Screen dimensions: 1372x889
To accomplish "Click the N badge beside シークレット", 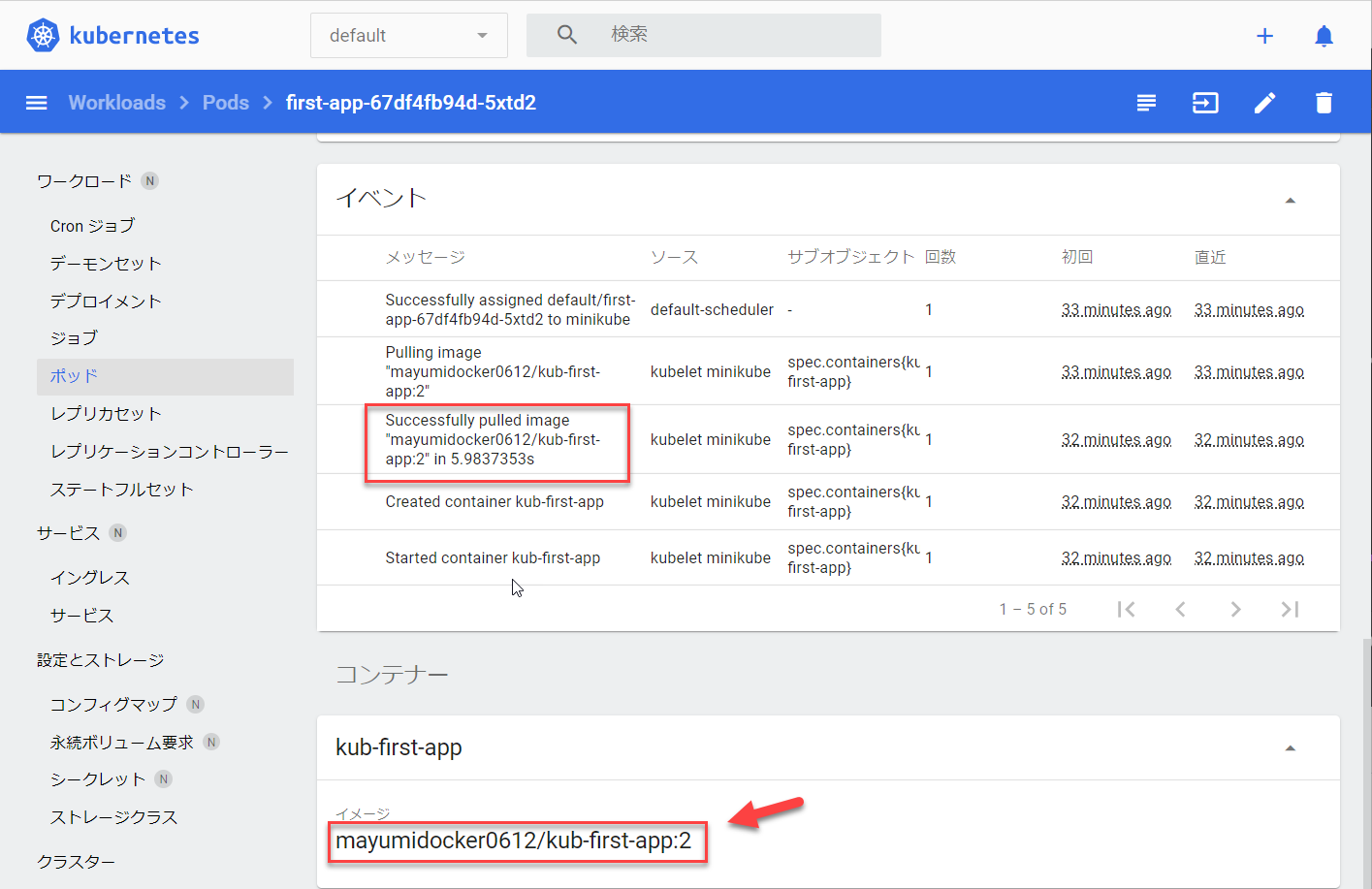I will (163, 779).
